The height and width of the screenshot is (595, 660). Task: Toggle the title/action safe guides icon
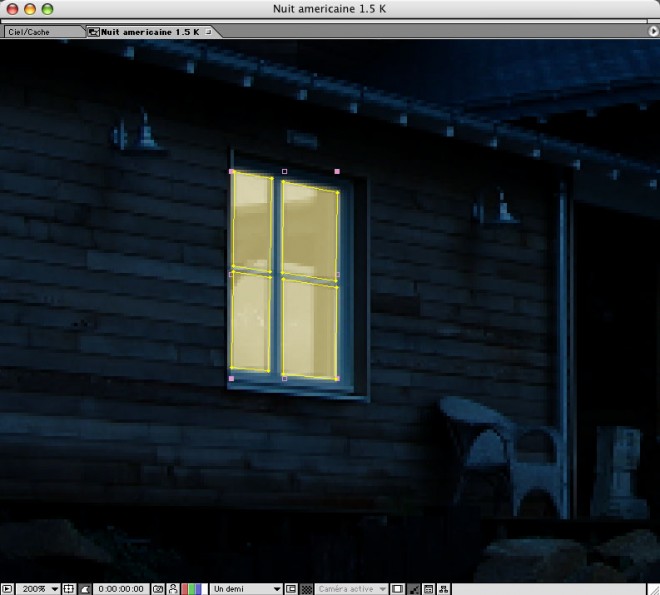69,589
